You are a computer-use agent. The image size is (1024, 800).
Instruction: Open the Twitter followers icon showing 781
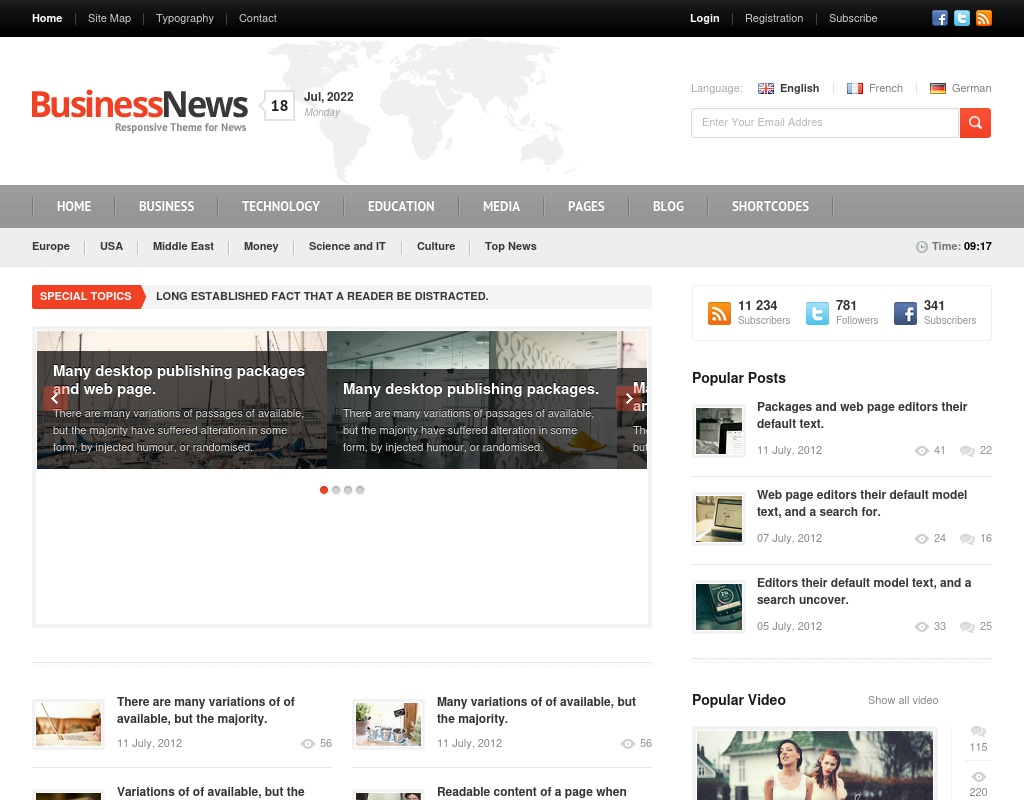[x=818, y=313]
